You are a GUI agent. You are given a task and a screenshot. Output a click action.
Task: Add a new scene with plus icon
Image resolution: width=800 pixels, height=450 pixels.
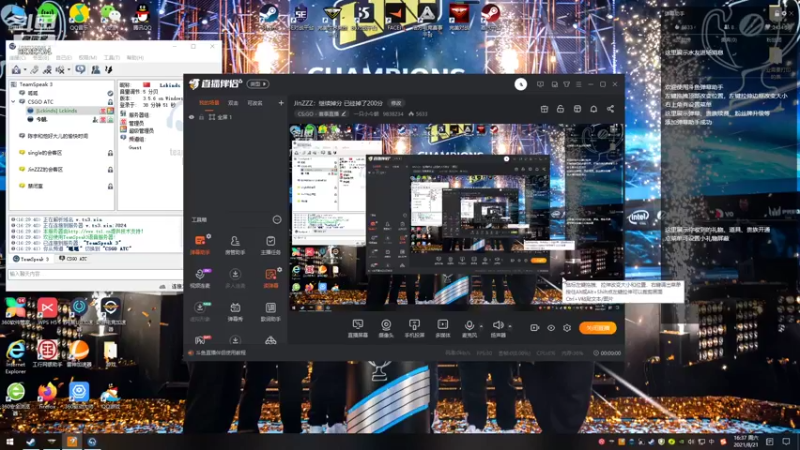click(x=281, y=103)
